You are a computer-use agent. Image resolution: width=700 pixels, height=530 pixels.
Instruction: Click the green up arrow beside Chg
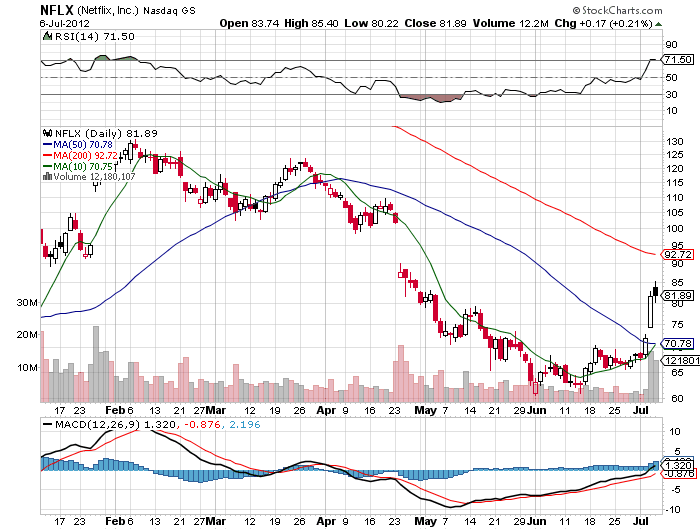(658, 24)
